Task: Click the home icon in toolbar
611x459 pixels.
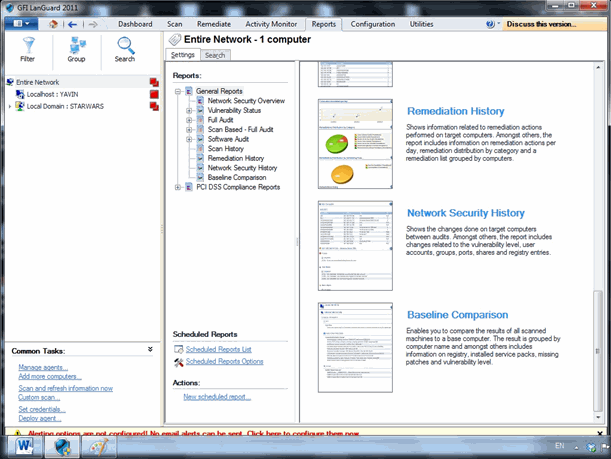Action: pos(53,24)
